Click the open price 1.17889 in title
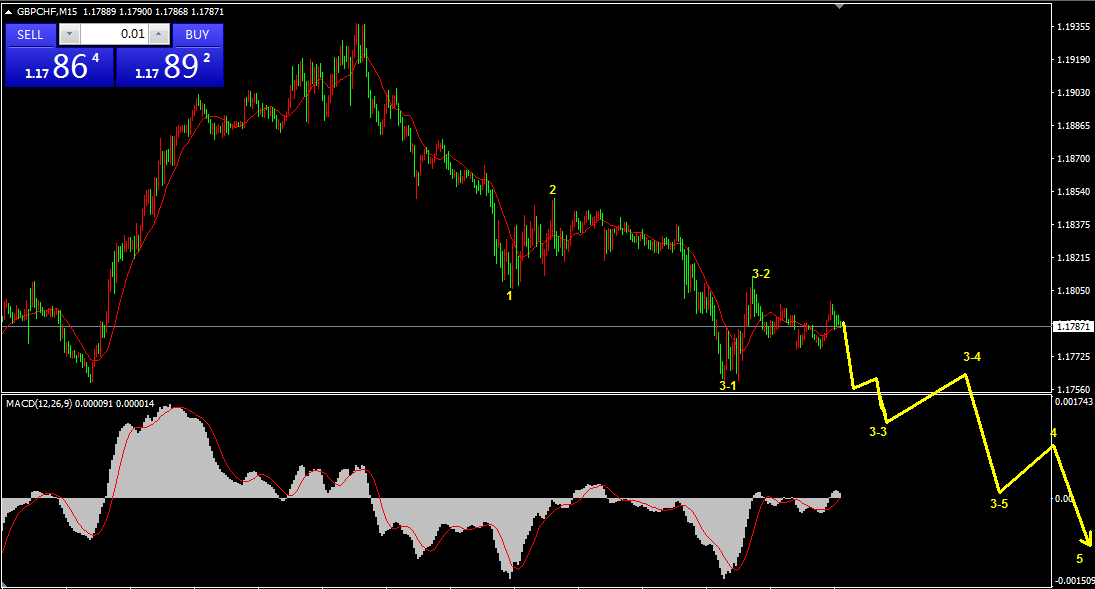Screen dimensions: 1095x589 coord(99,12)
